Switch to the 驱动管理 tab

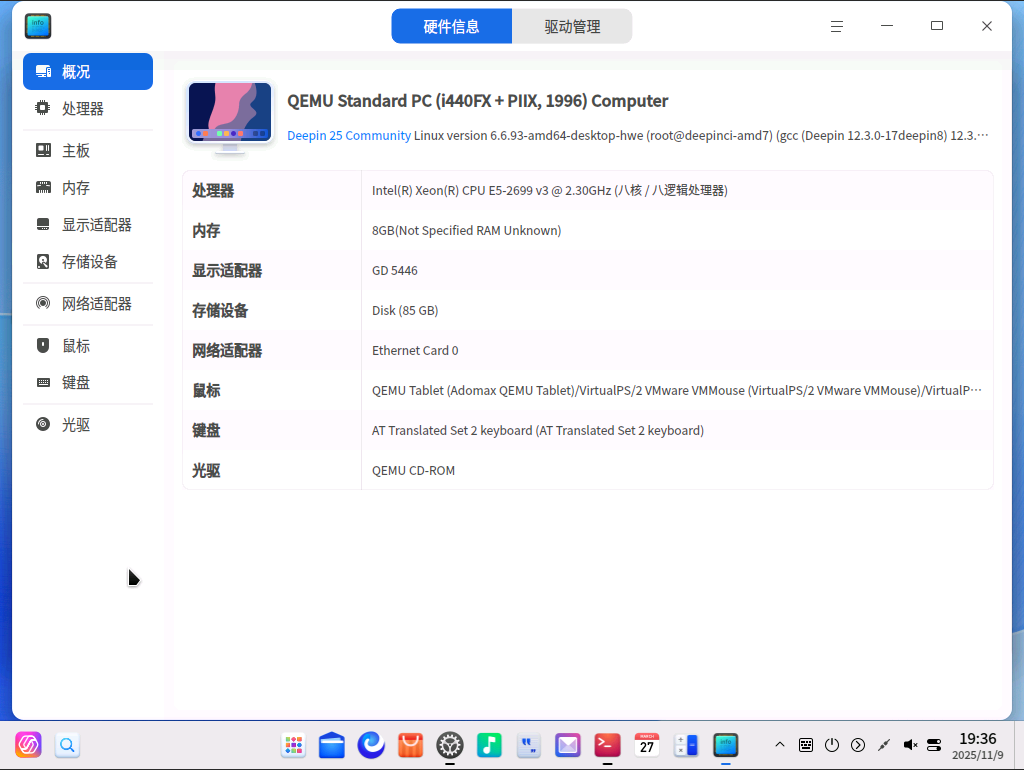click(572, 26)
